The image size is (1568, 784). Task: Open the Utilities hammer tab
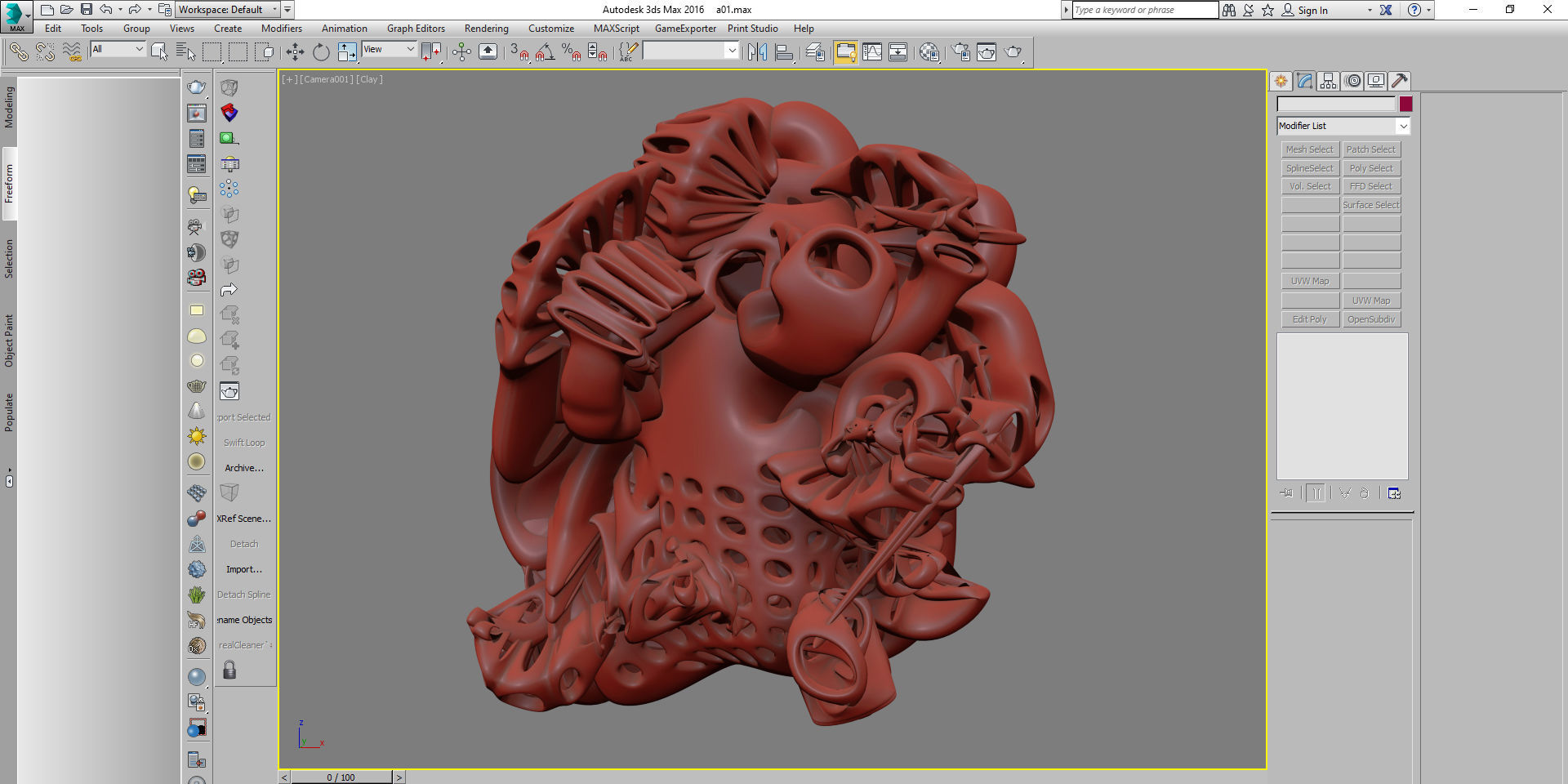point(1400,81)
